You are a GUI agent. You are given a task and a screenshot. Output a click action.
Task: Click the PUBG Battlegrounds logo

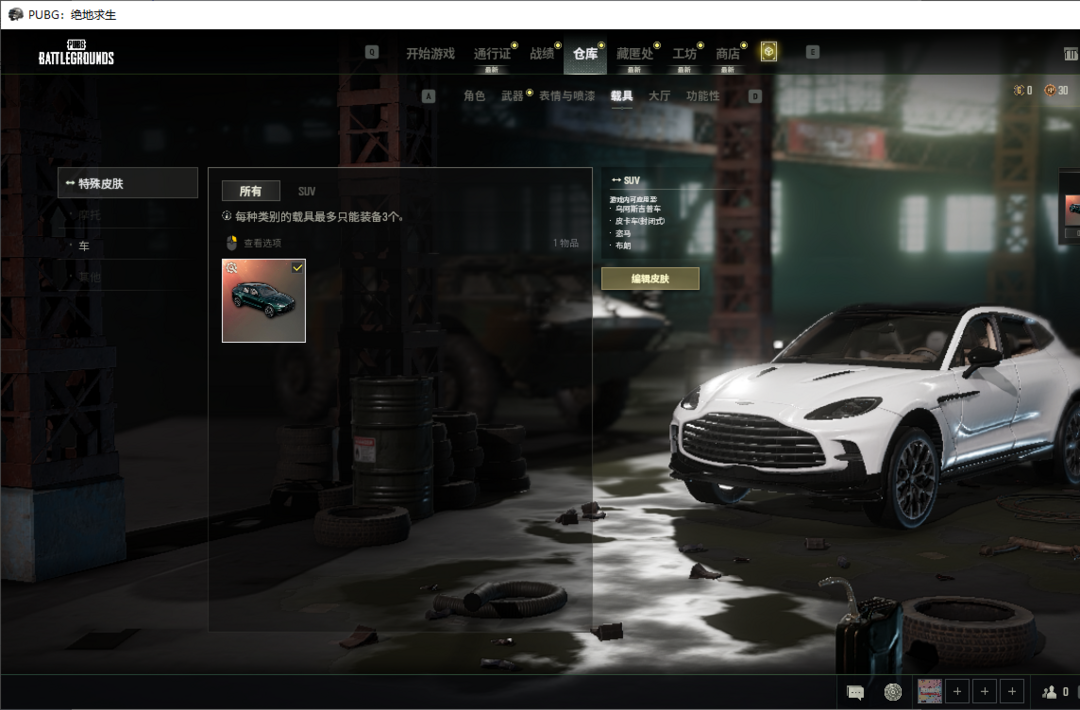(76, 53)
